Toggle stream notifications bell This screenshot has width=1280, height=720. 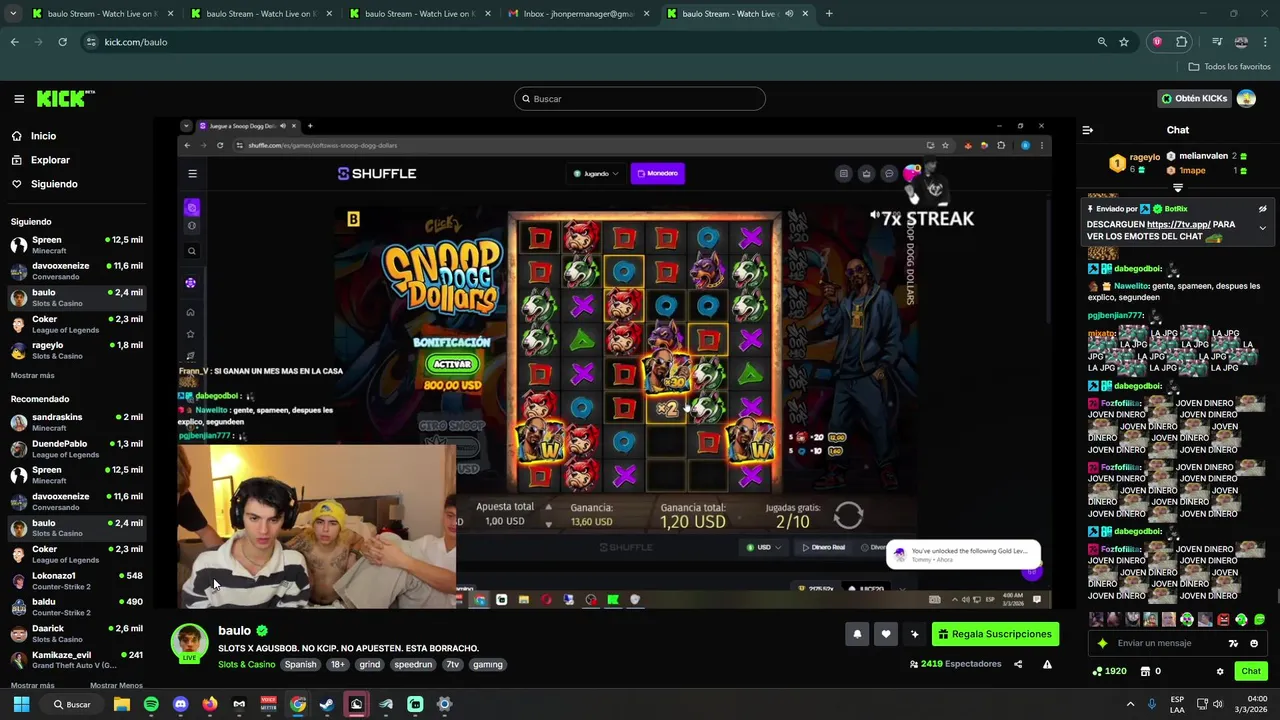click(857, 634)
